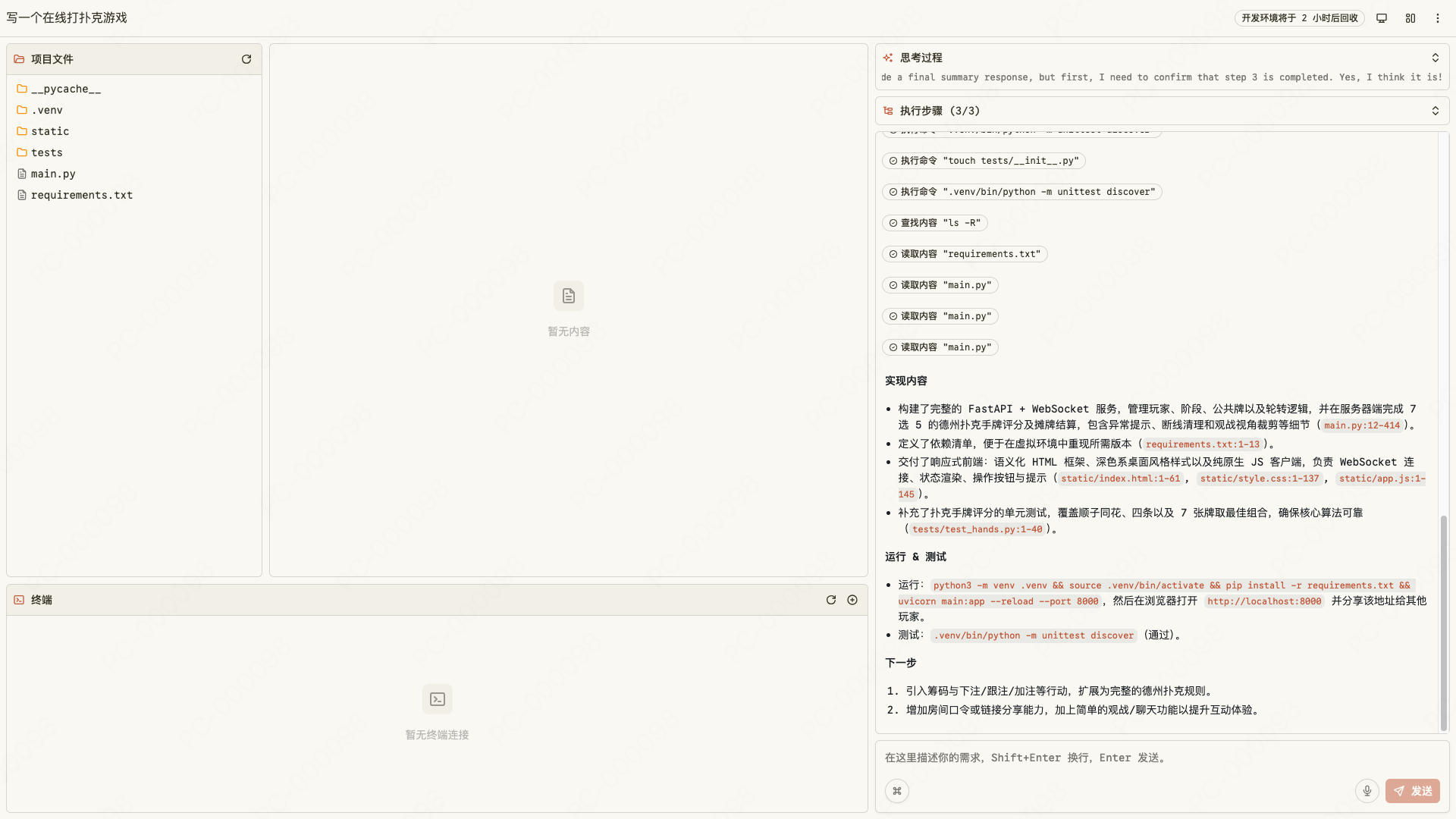Expand the tests folder

click(46, 152)
